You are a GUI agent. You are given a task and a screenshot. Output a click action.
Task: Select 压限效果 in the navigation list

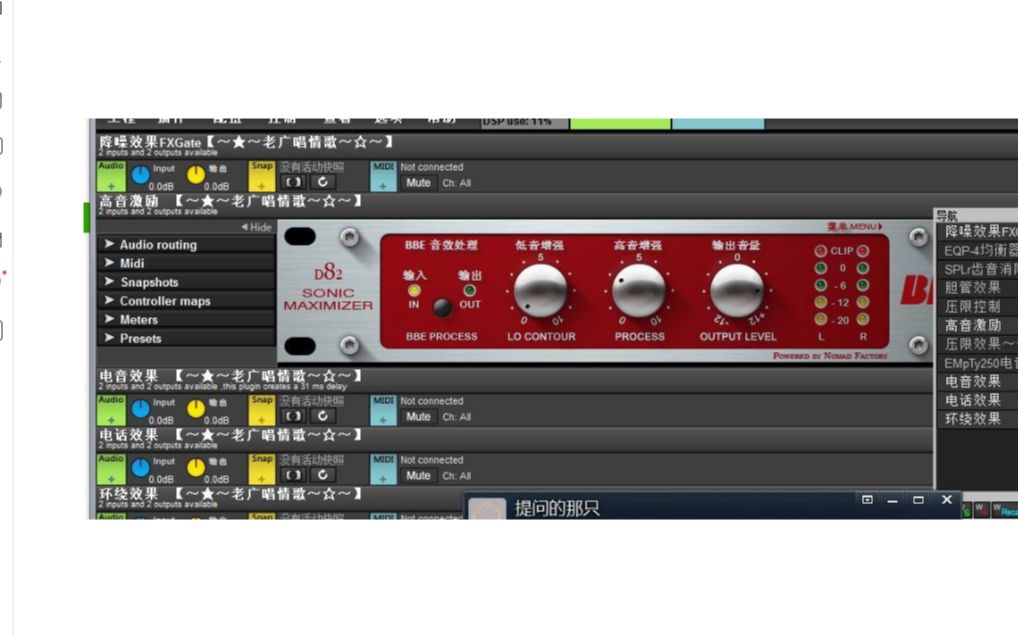(978, 344)
